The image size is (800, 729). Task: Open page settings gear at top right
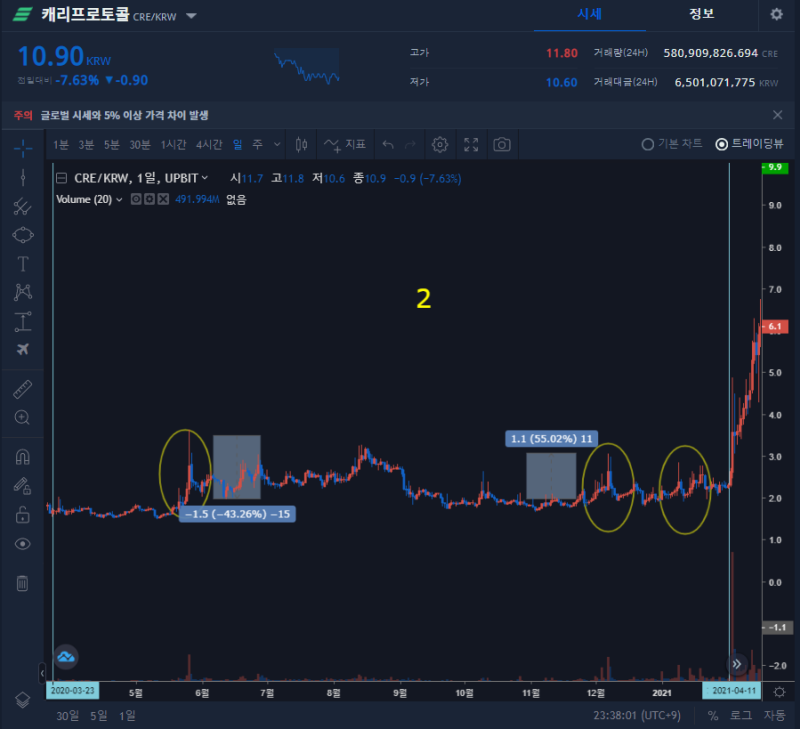click(777, 14)
